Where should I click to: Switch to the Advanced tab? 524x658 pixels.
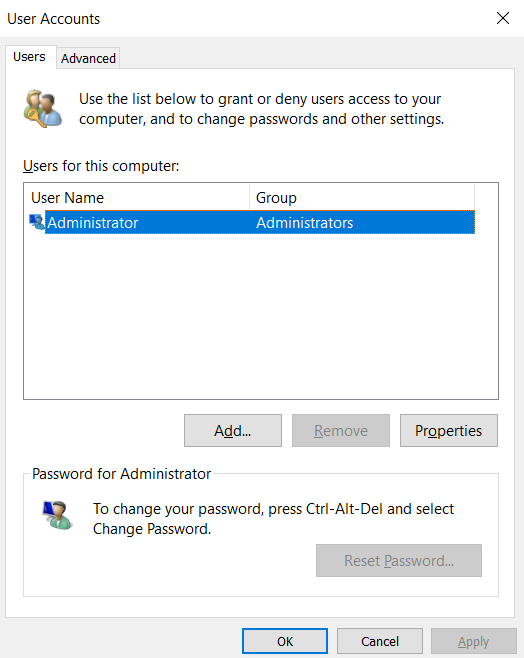pyautogui.click(x=88, y=58)
